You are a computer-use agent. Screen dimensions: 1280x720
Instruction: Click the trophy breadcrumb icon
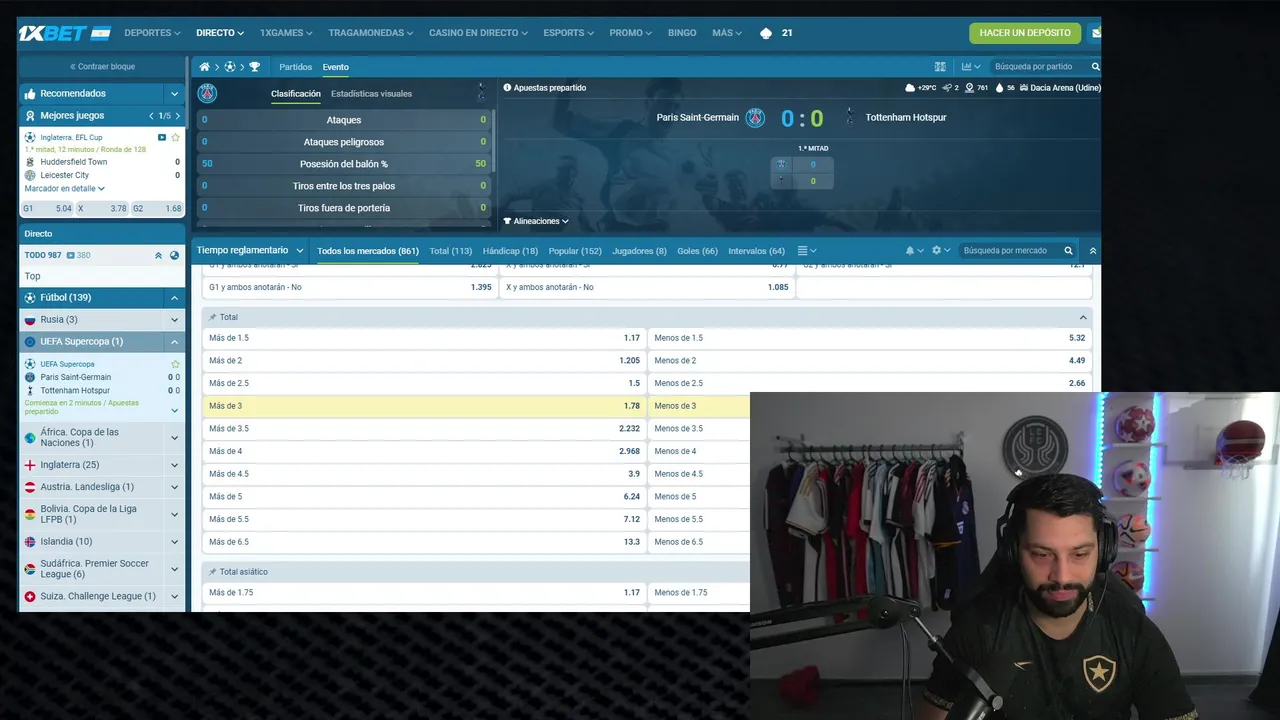pos(254,67)
